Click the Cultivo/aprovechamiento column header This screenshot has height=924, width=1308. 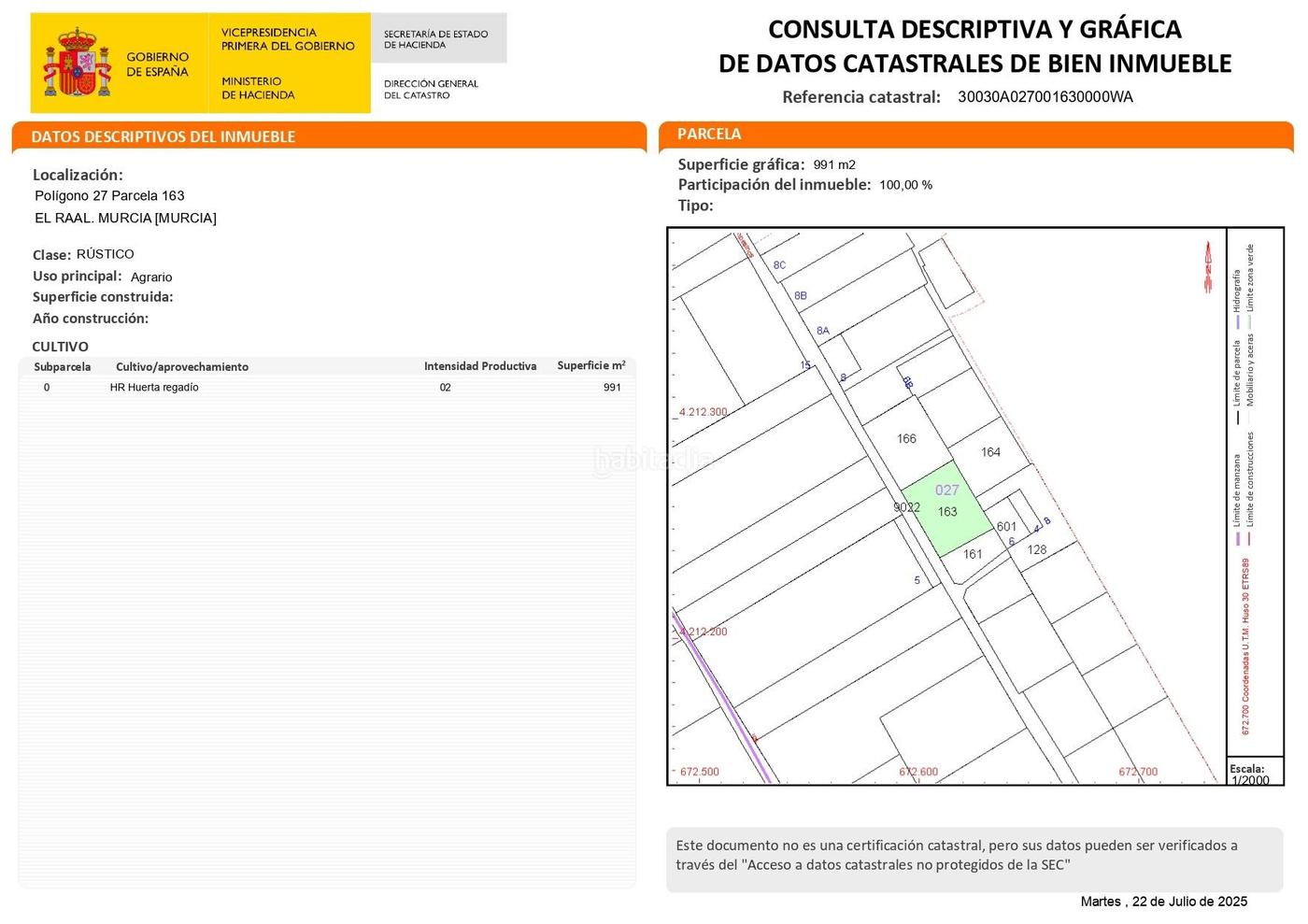182,367
